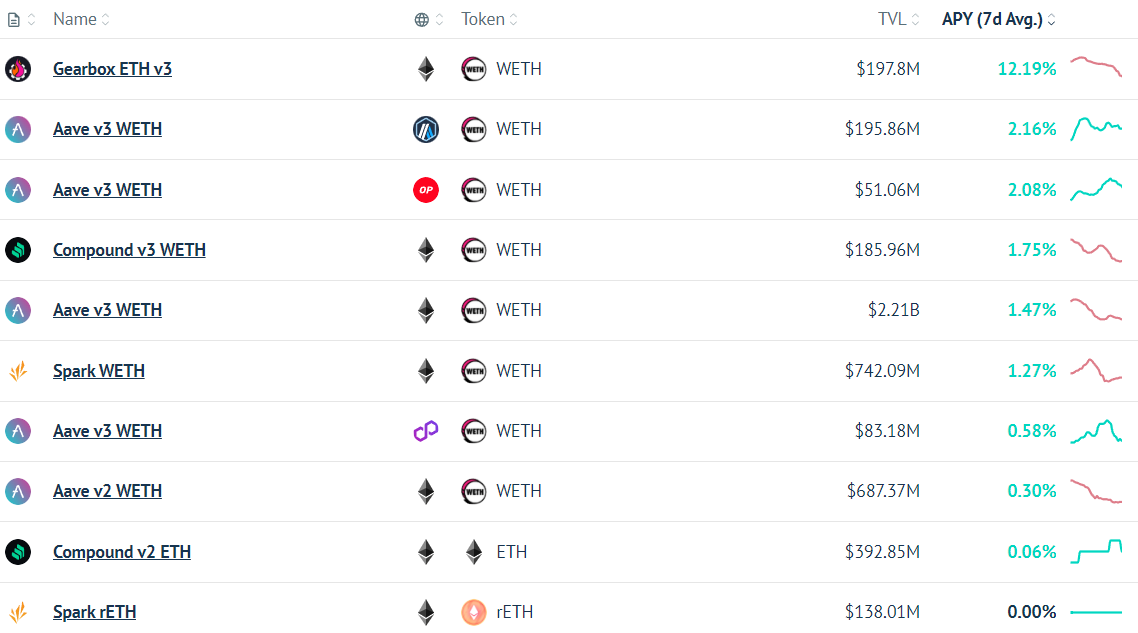Image resolution: width=1138 pixels, height=633 pixels.
Task: Click the ETH token icon for Compound v2
Action: [474, 552]
